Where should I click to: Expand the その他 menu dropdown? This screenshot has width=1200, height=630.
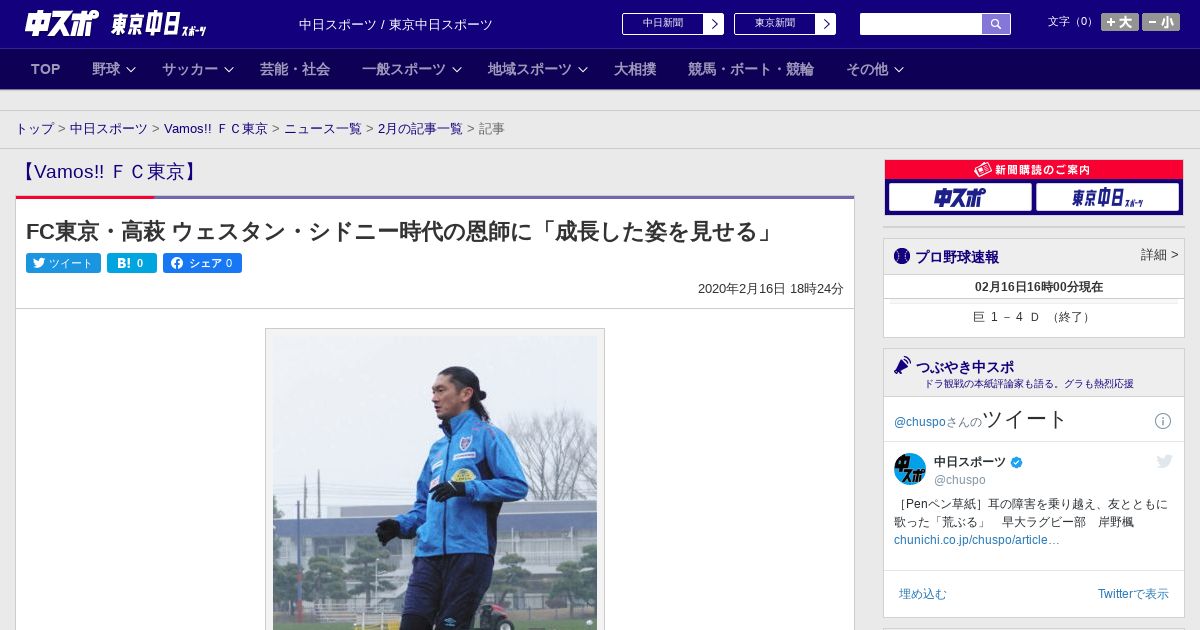tap(875, 69)
